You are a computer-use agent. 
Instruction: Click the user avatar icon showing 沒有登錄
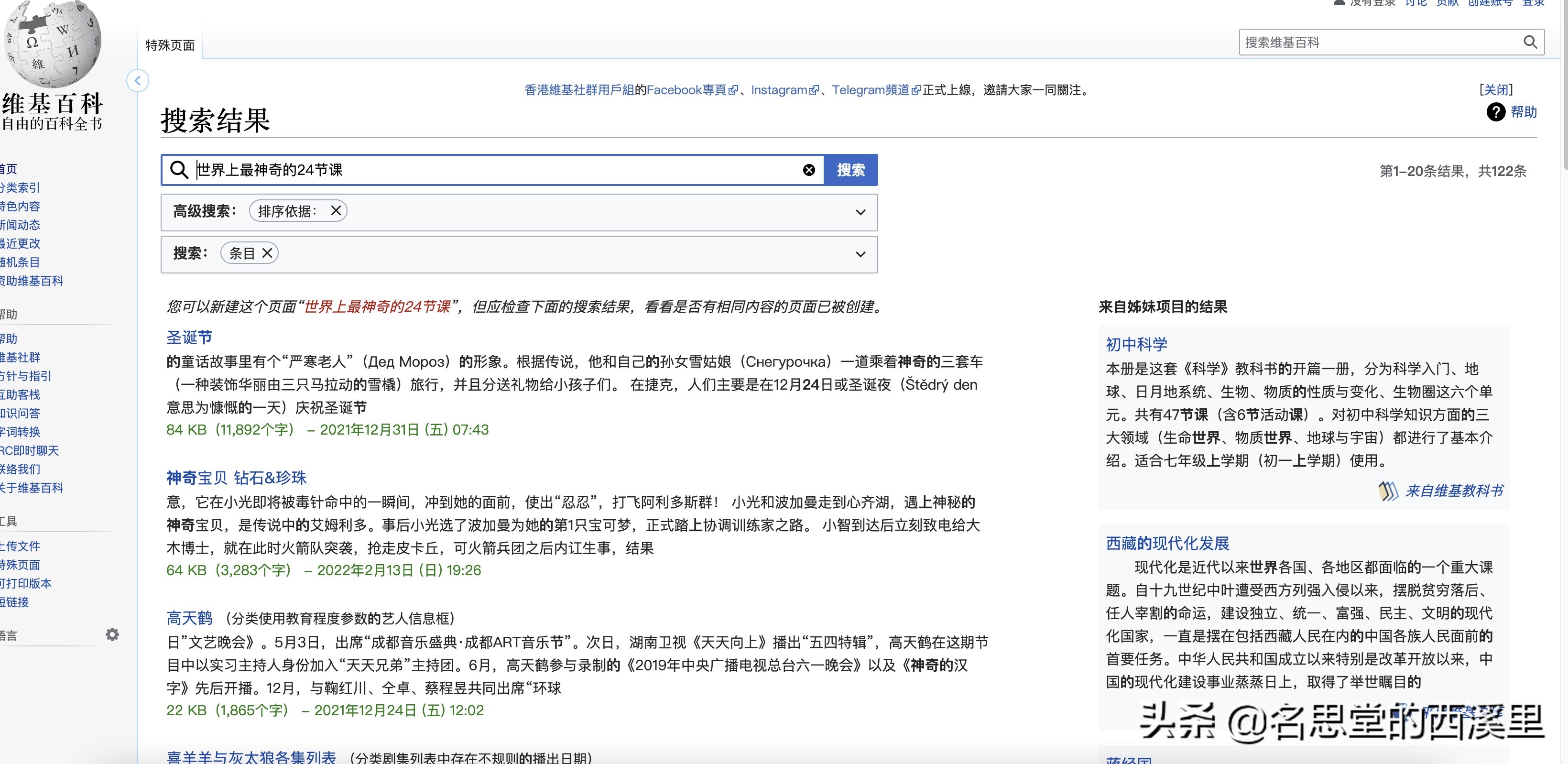pos(1338,3)
